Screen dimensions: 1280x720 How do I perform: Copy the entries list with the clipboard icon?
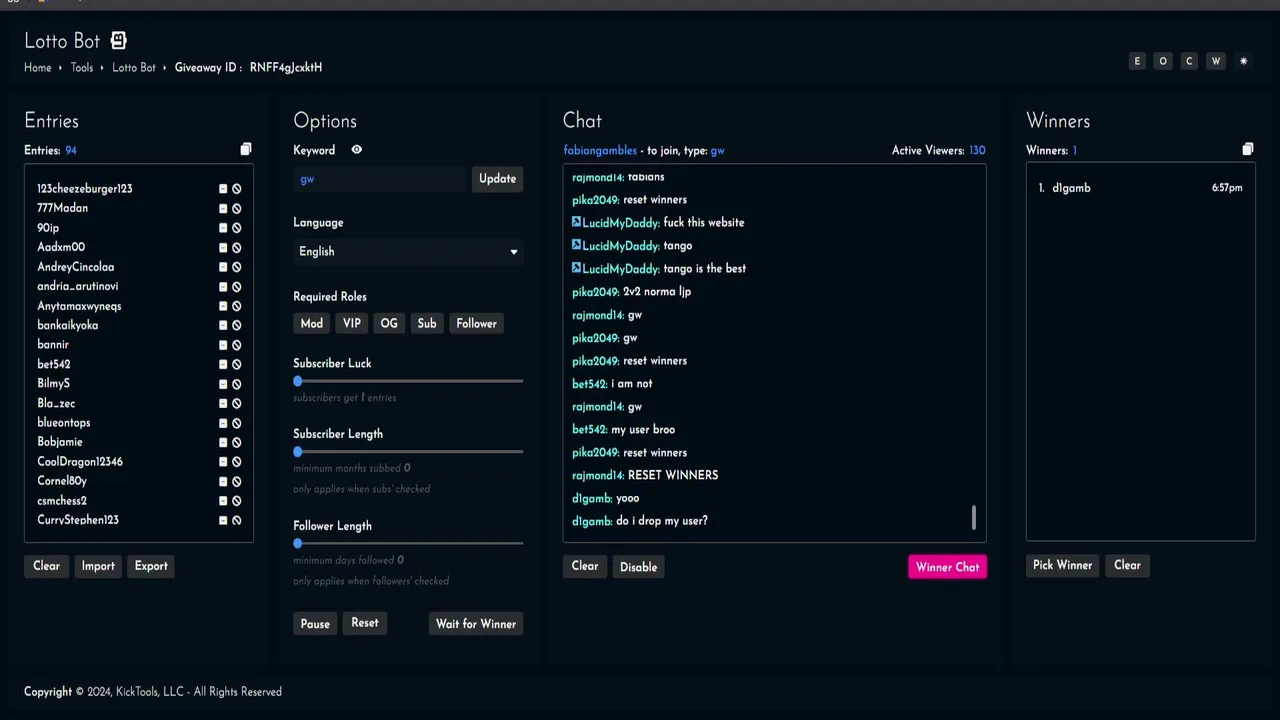pyautogui.click(x=246, y=150)
